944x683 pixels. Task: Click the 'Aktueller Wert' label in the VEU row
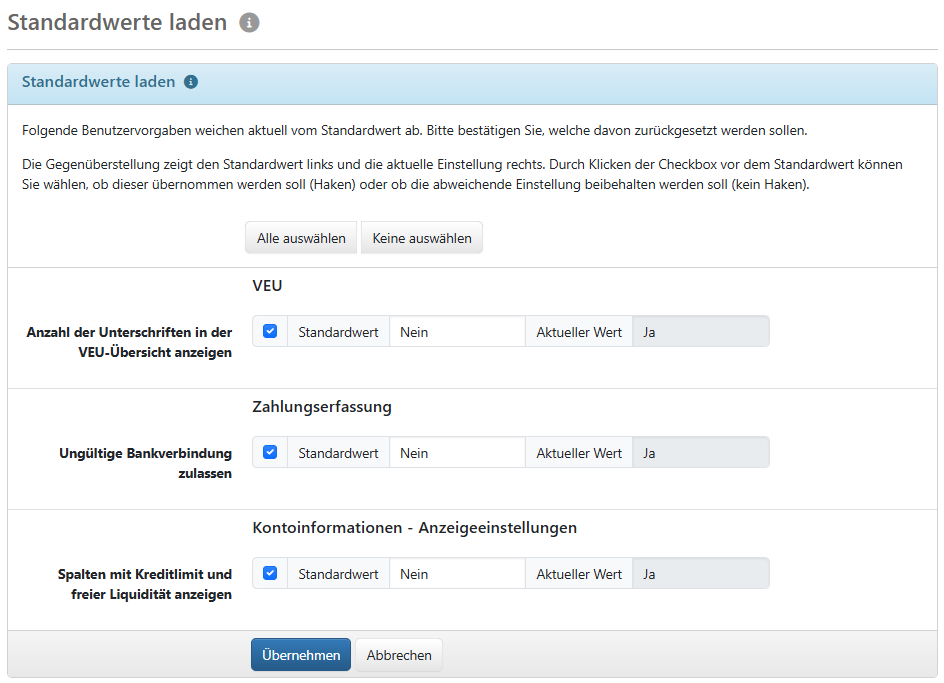tap(579, 332)
